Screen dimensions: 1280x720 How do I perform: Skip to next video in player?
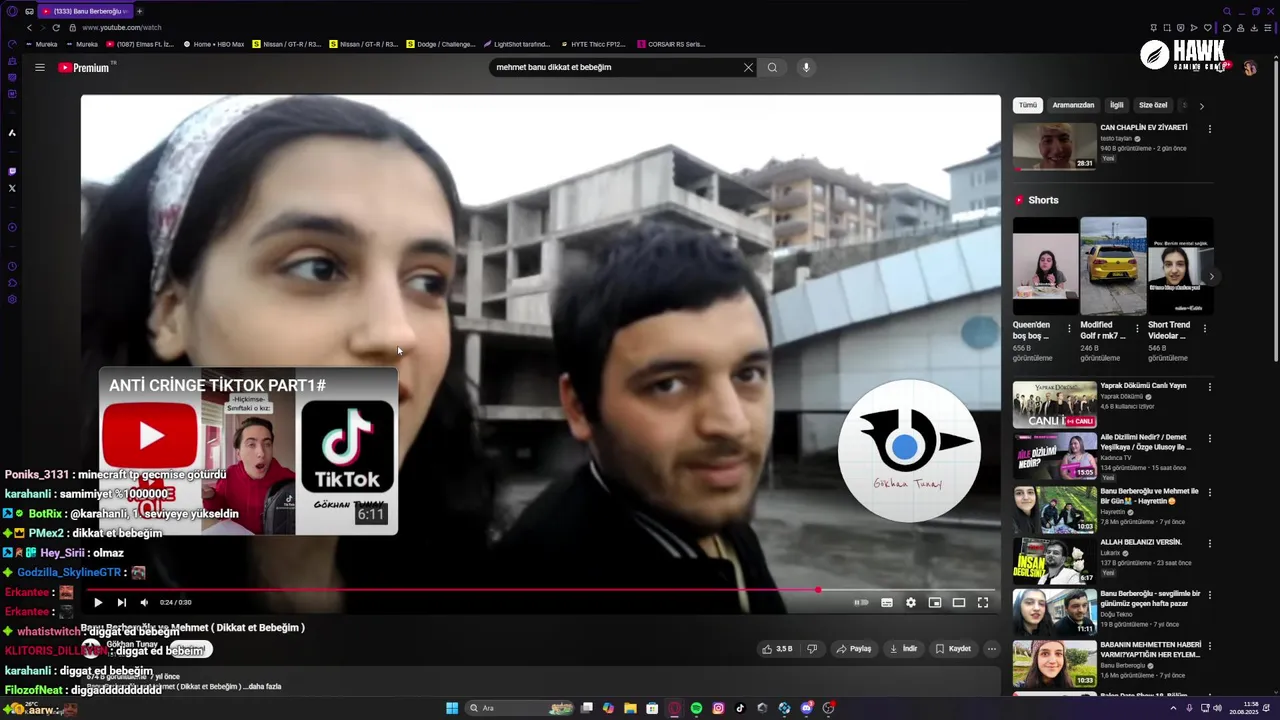pos(121,602)
